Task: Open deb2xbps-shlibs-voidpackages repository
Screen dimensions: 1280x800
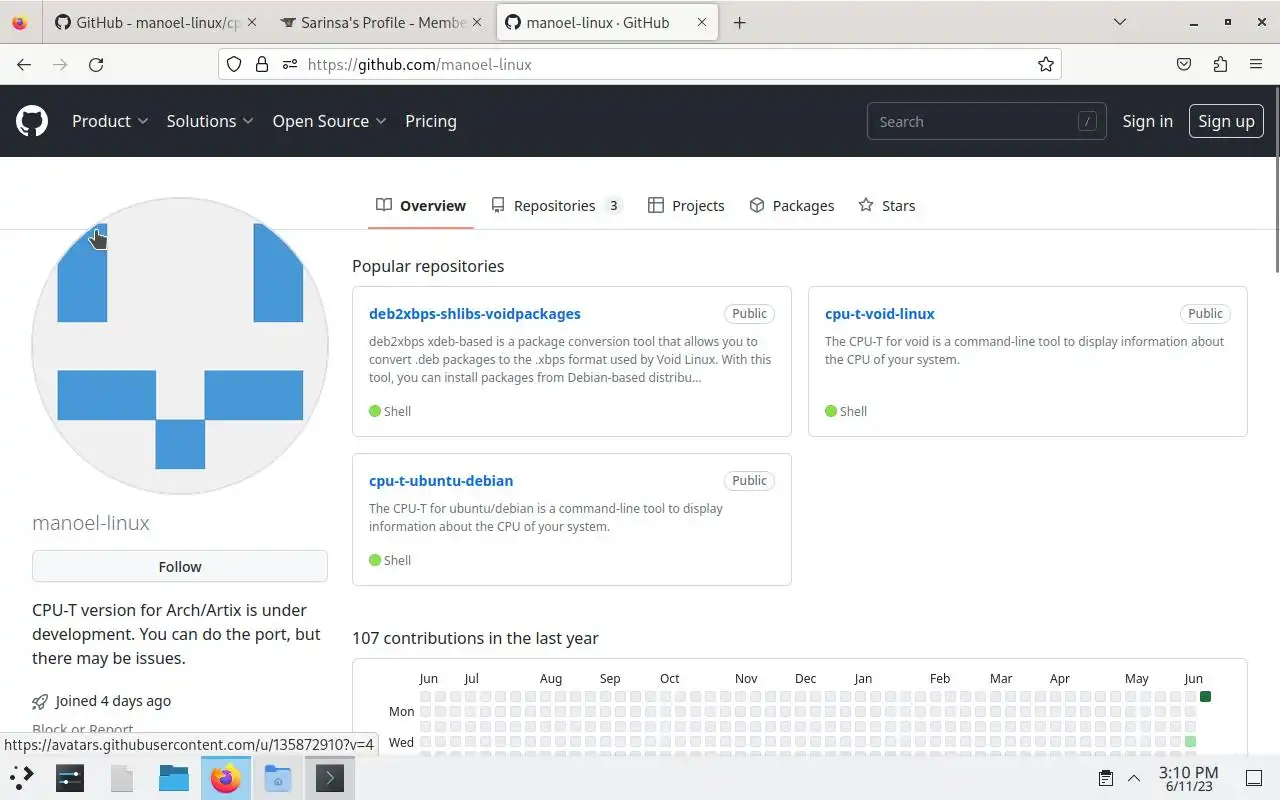Action: pos(475,313)
